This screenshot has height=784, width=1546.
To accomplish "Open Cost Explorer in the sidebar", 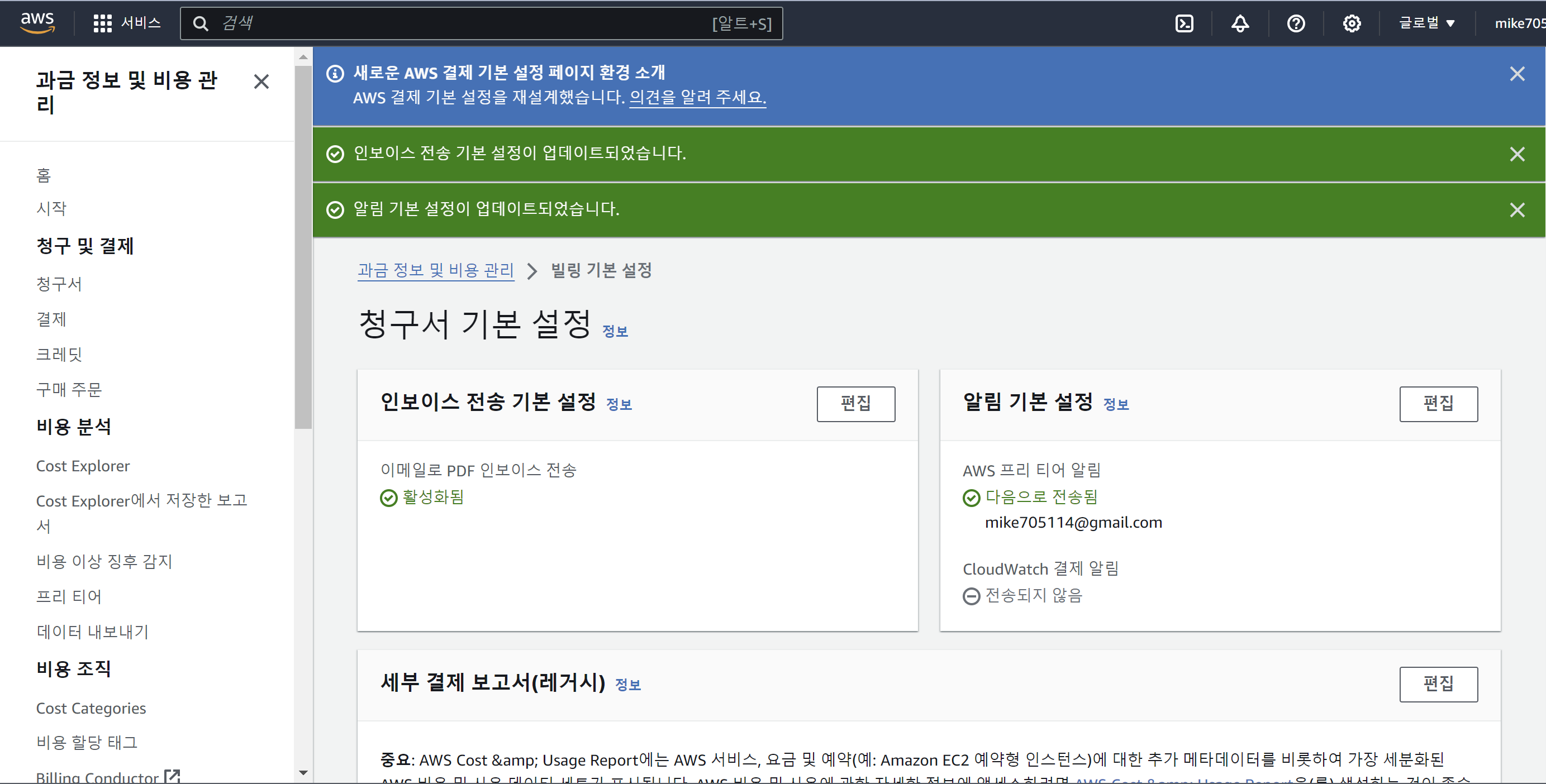I will coord(83,466).
